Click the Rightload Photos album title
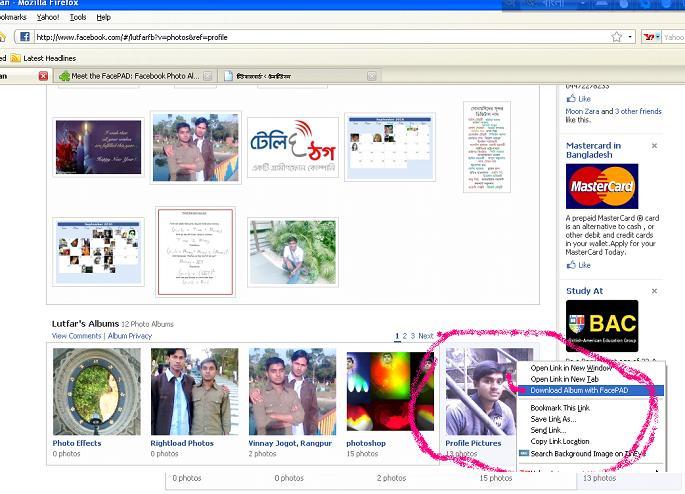 [x=182, y=443]
